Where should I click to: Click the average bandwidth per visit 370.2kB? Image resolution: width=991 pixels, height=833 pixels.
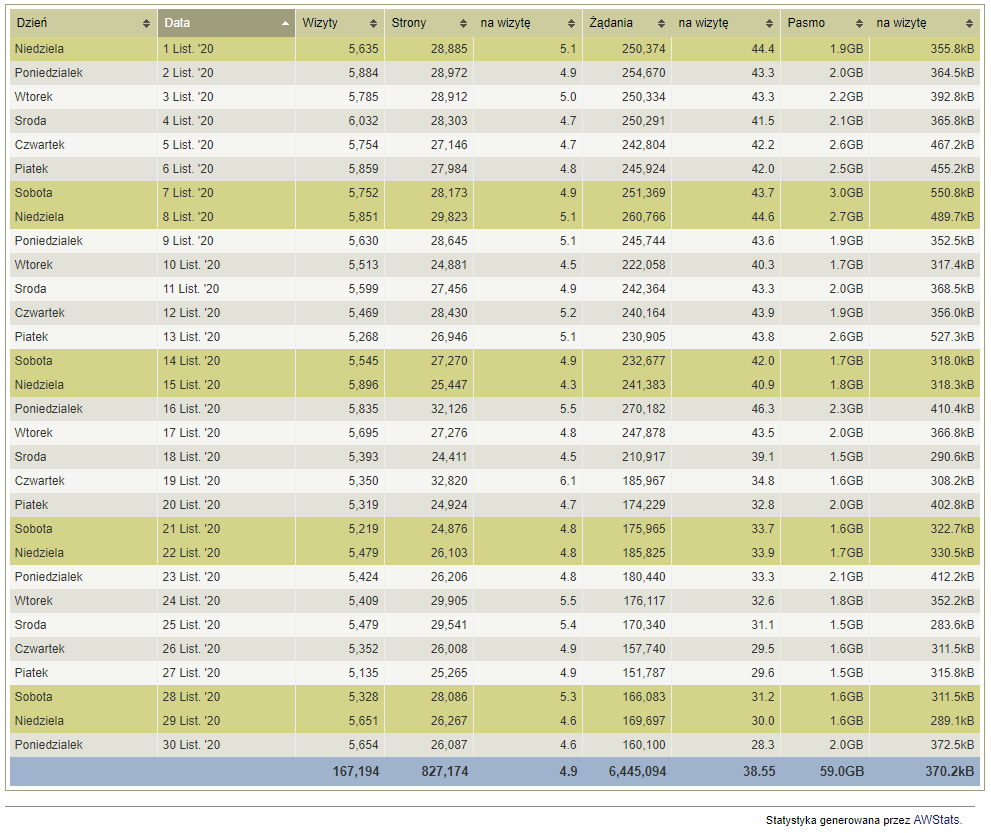click(x=950, y=772)
